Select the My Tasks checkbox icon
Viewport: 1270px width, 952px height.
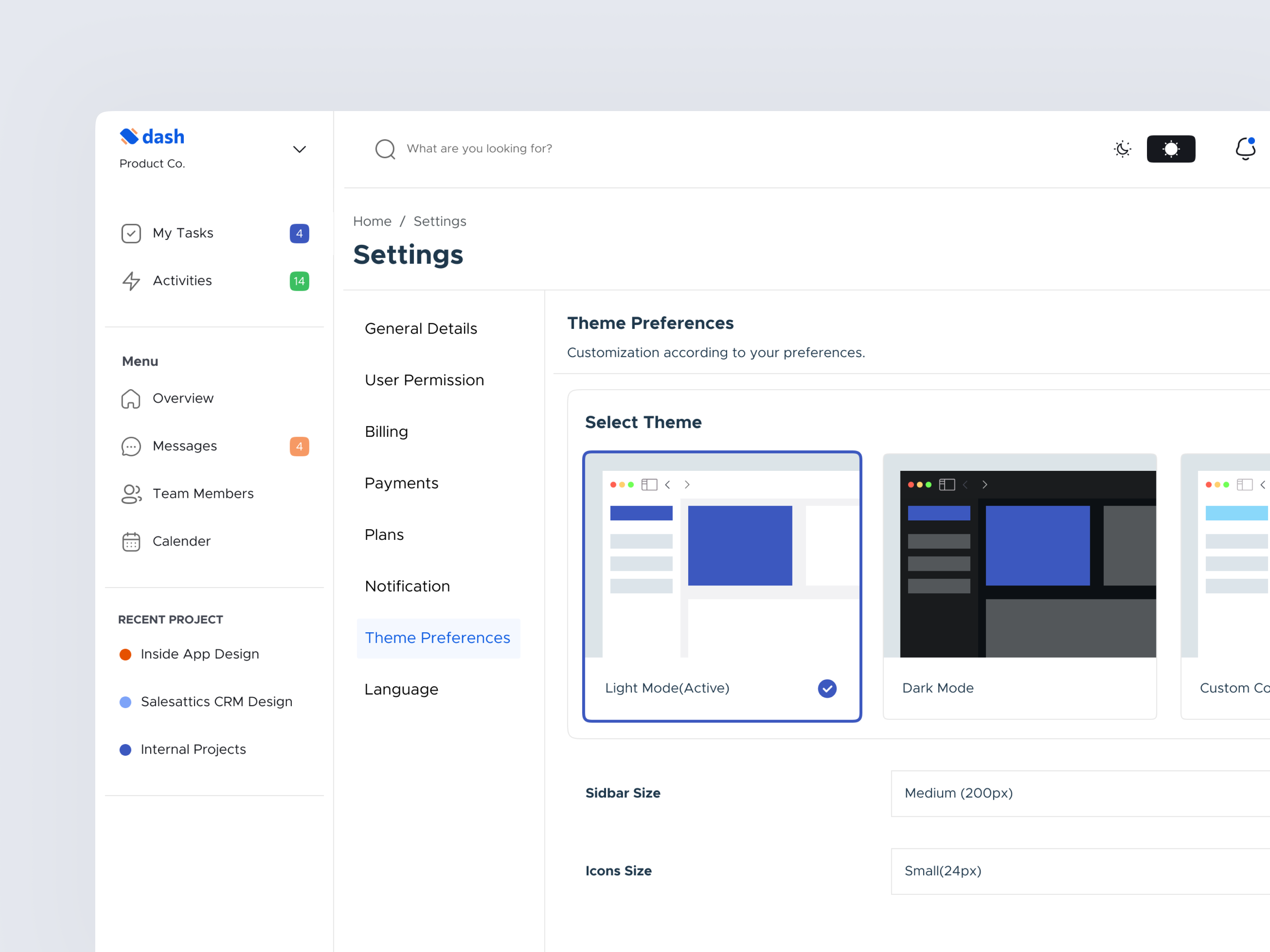131,233
